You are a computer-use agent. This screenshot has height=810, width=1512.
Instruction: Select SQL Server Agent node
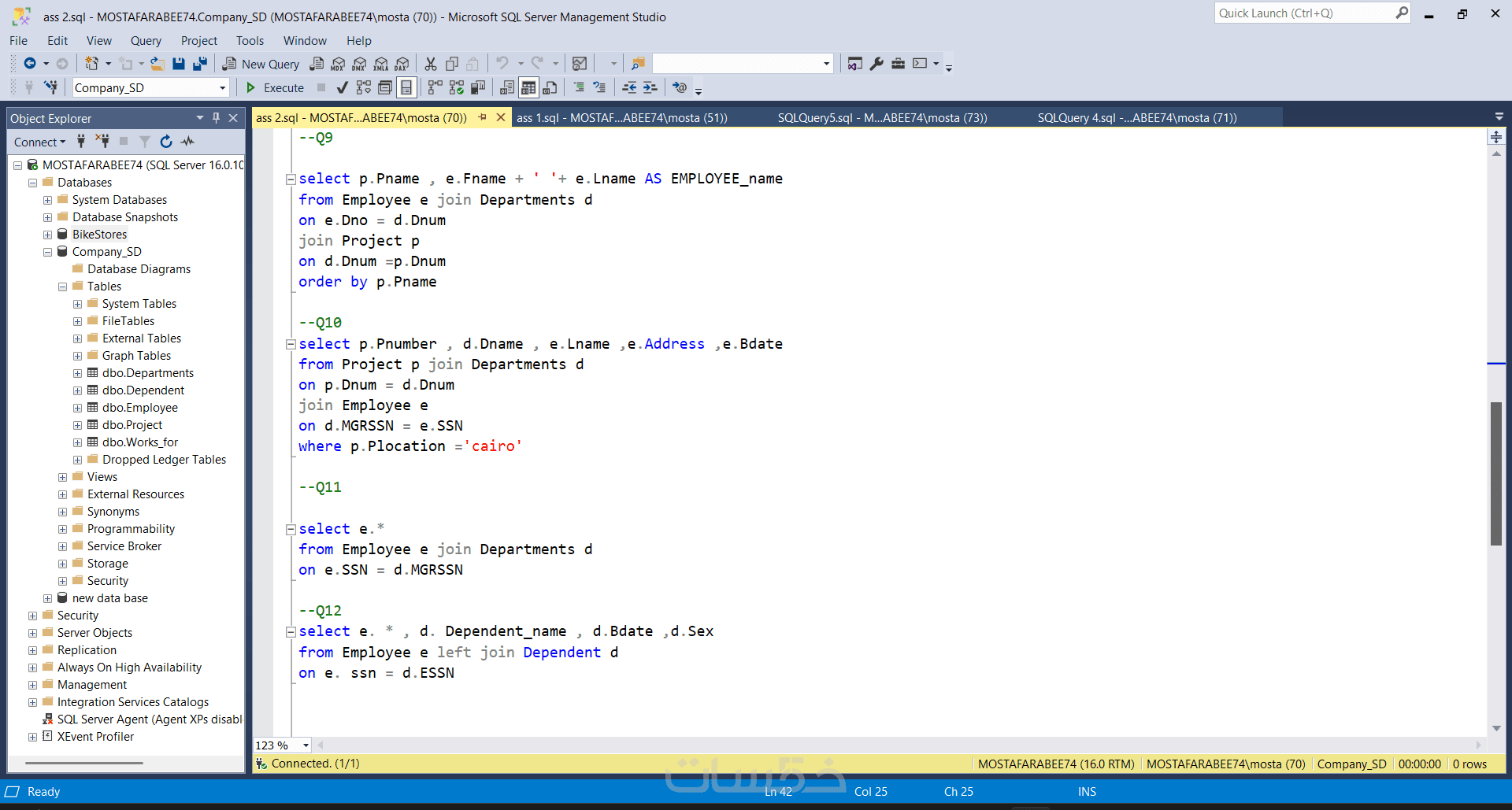[150, 719]
